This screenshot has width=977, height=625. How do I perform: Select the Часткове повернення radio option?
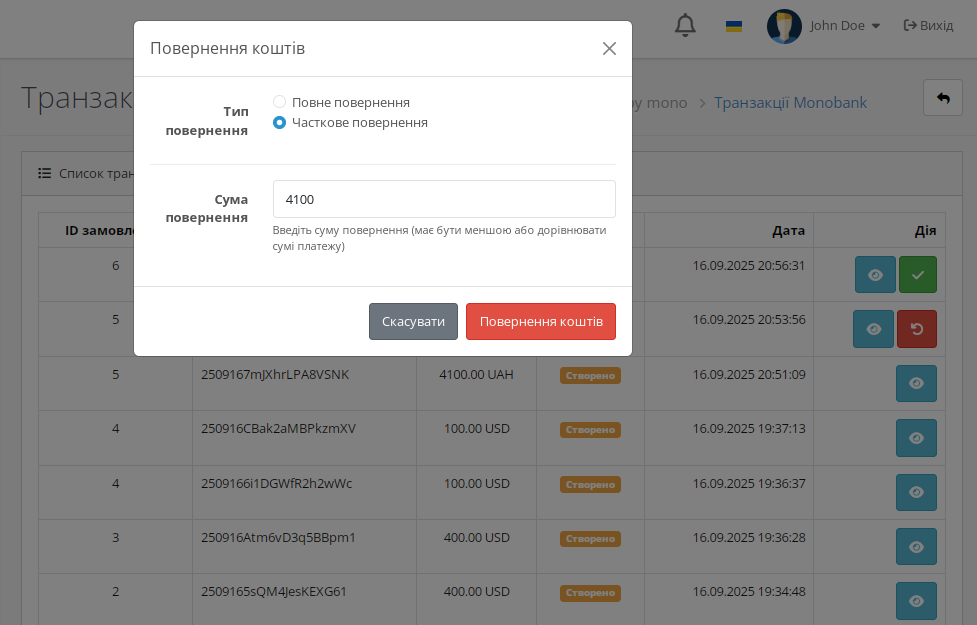[x=279, y=122]
